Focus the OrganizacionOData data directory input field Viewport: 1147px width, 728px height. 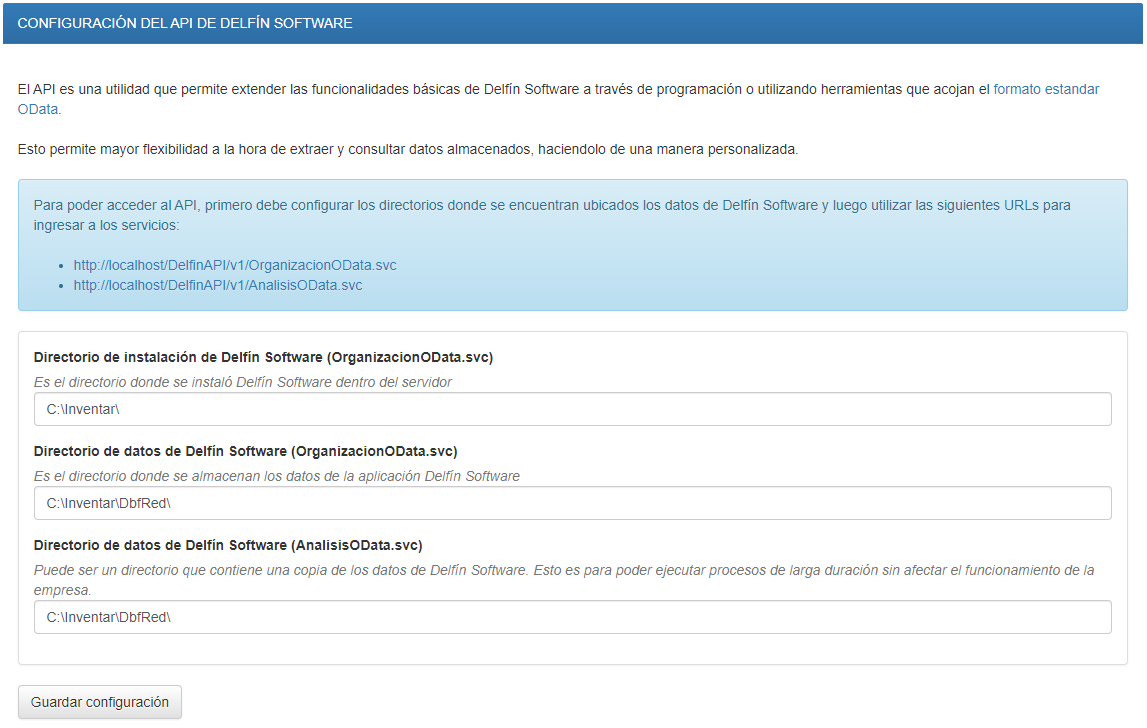572,503
